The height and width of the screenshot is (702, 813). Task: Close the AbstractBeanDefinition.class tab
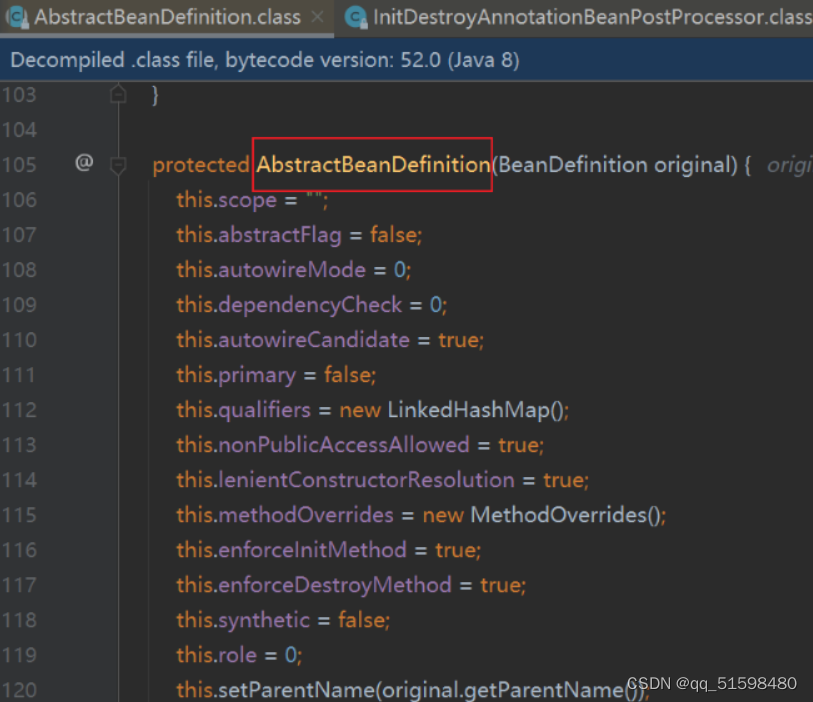317,17
